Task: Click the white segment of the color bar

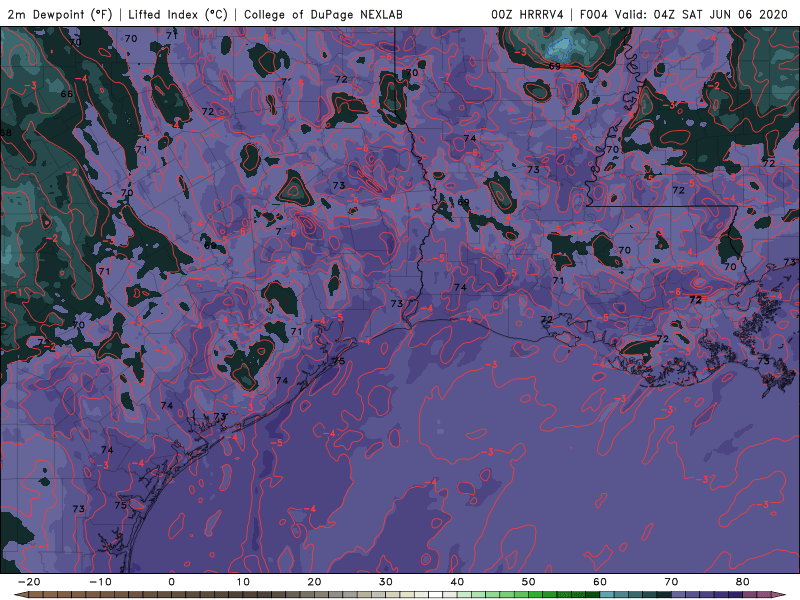Action: coord(436,595)
